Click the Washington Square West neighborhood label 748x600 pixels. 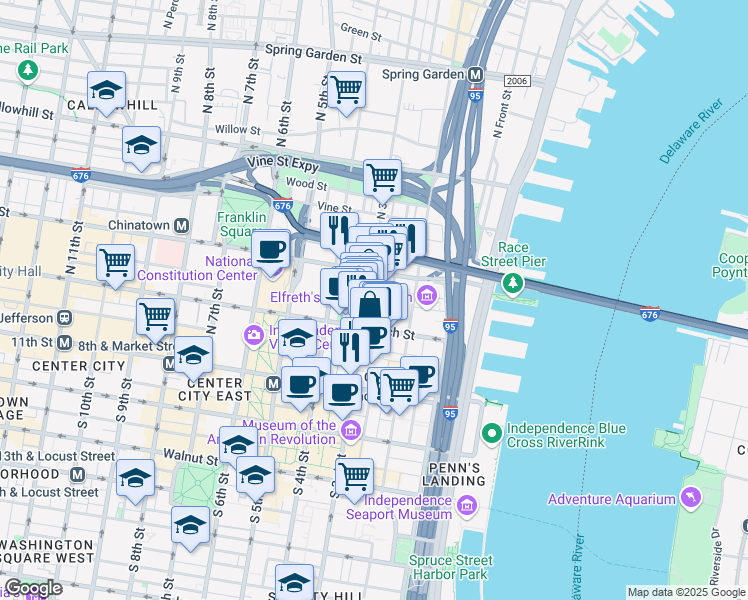coord(47,551)
